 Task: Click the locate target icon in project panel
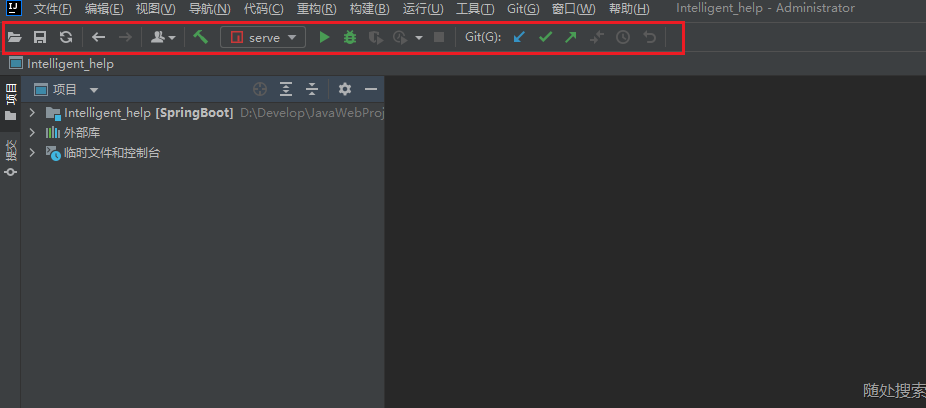click(260, 89)
